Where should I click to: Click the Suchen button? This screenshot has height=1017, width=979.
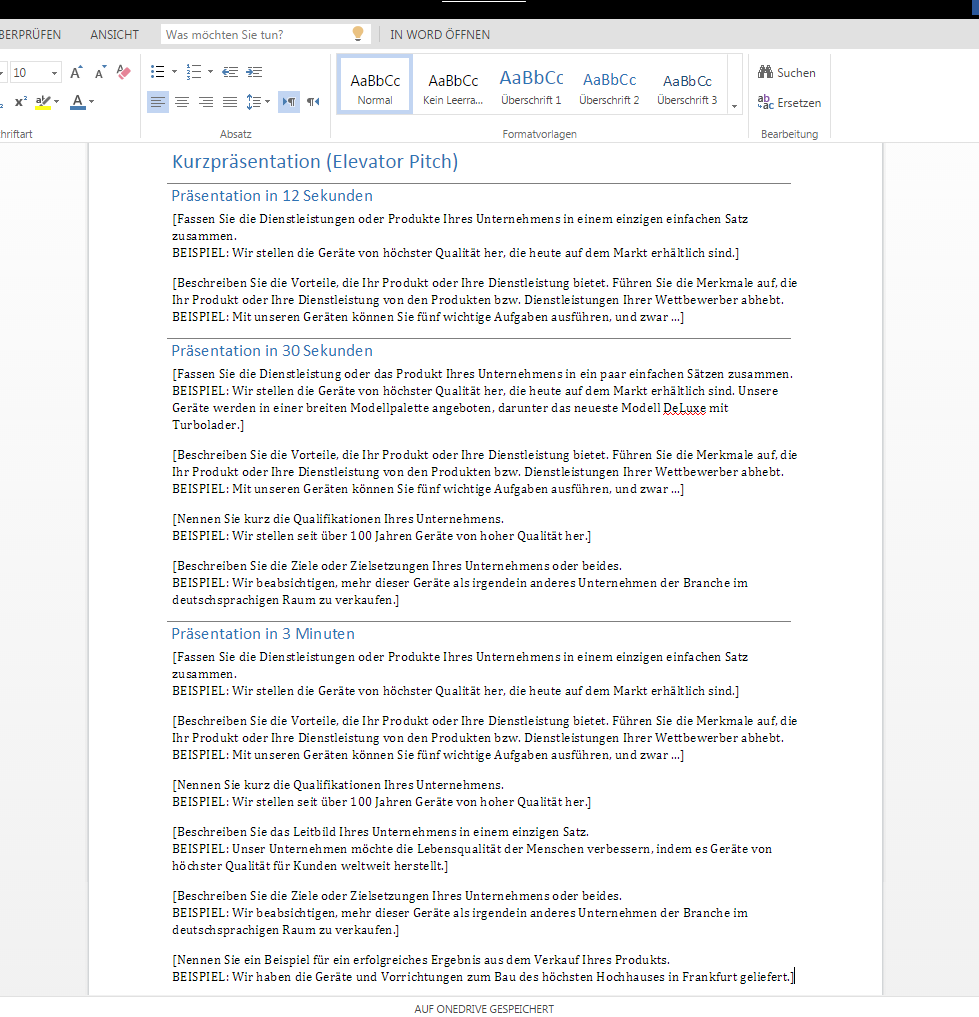[x=787, y=72]
